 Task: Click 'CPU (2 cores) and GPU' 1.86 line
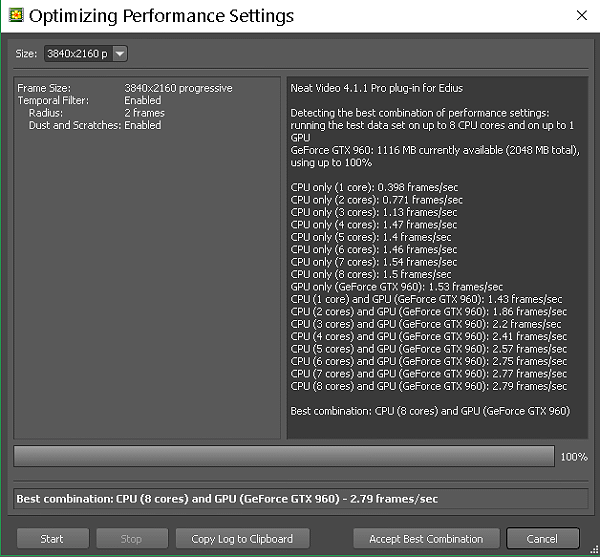coord(429,311)
